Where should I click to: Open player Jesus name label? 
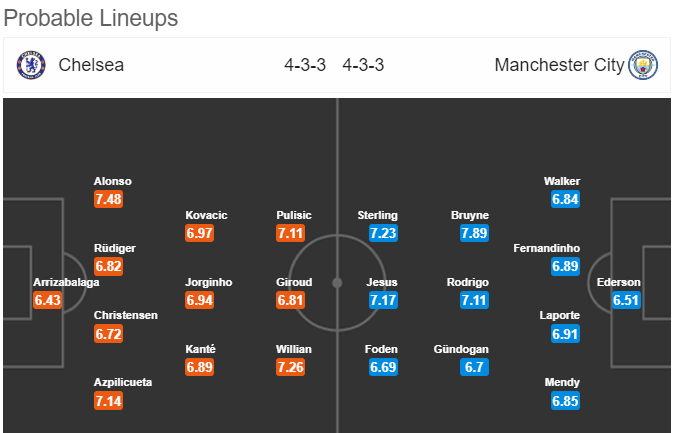click(x=383, y=282)
